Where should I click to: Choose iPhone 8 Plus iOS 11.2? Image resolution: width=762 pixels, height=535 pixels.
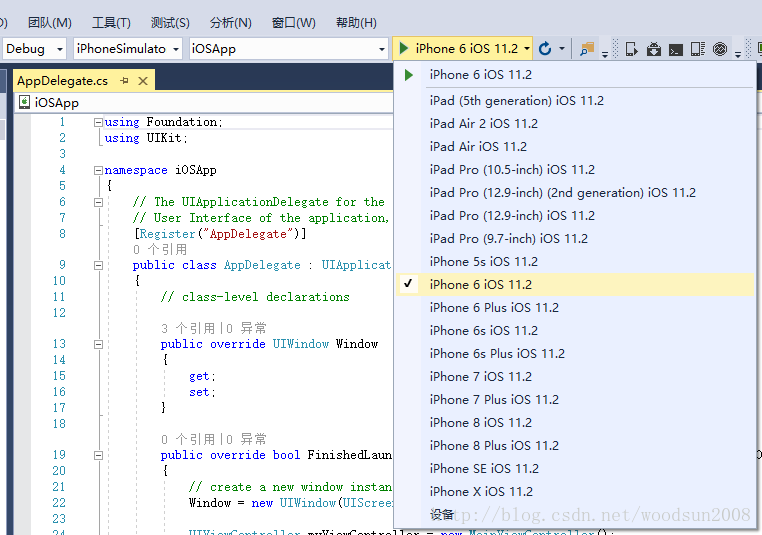575,446
